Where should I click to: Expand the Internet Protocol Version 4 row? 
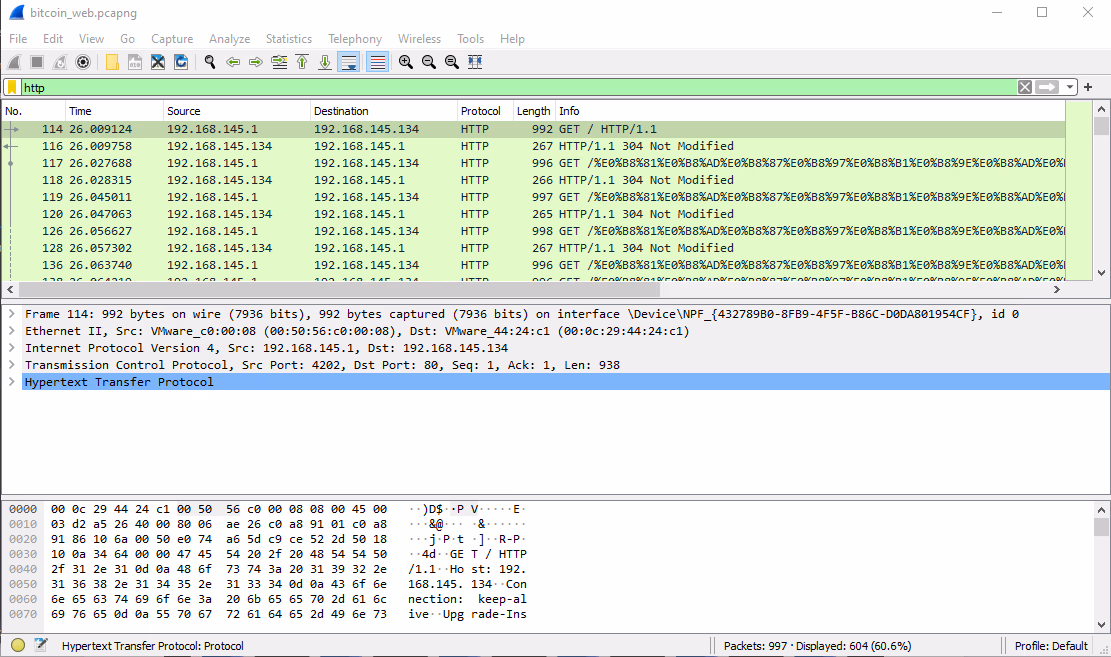click(x=11, y=347)
